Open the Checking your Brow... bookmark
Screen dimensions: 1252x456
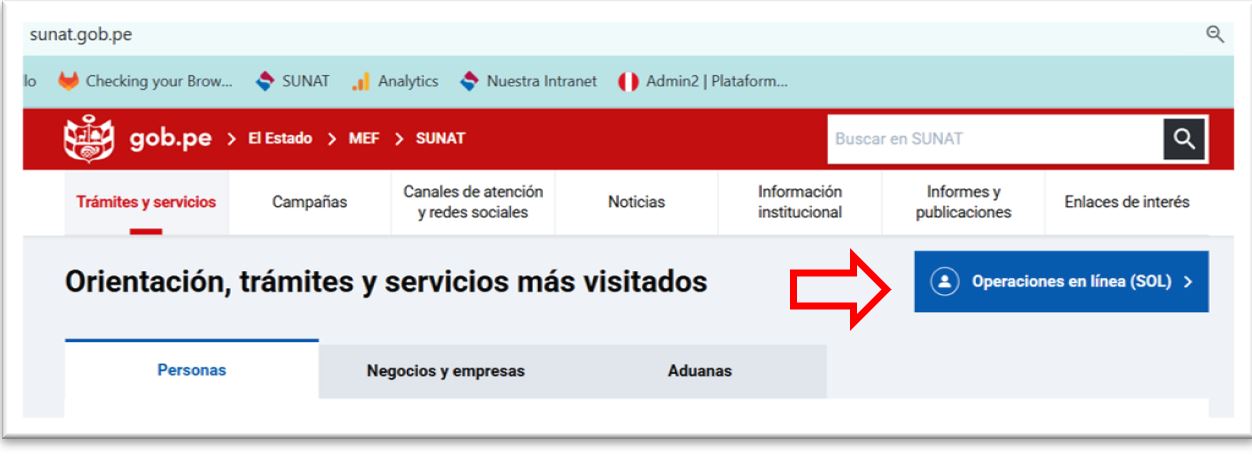[145, 82]
